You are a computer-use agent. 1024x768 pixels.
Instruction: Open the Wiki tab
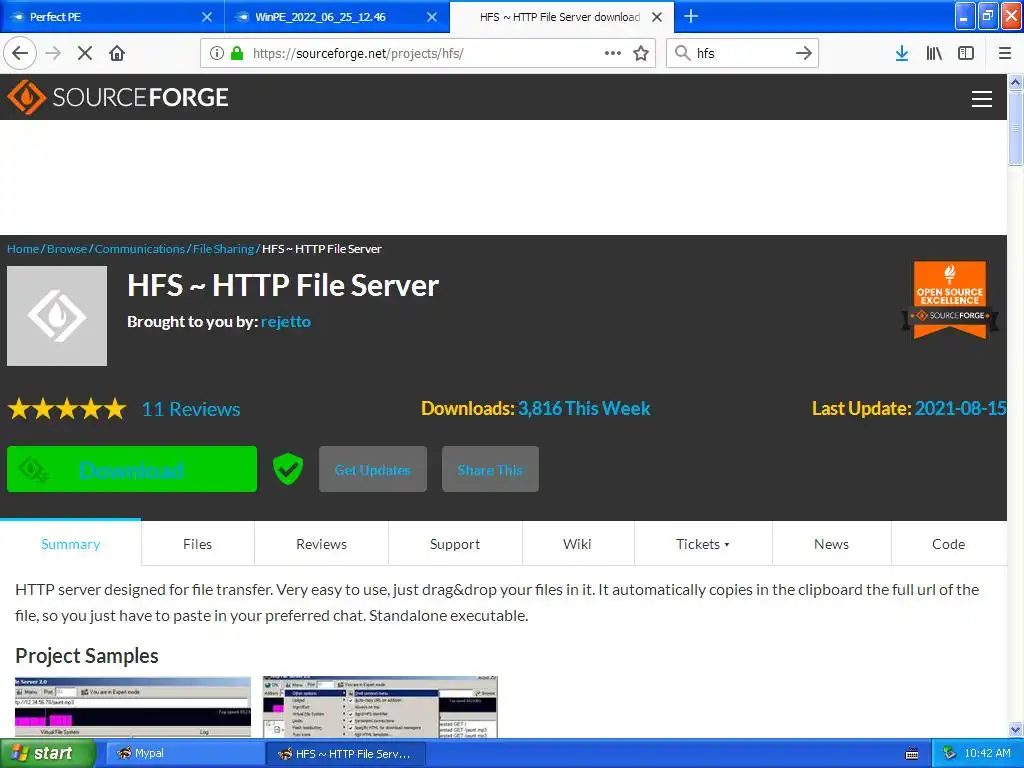click(x=577, y=544)
